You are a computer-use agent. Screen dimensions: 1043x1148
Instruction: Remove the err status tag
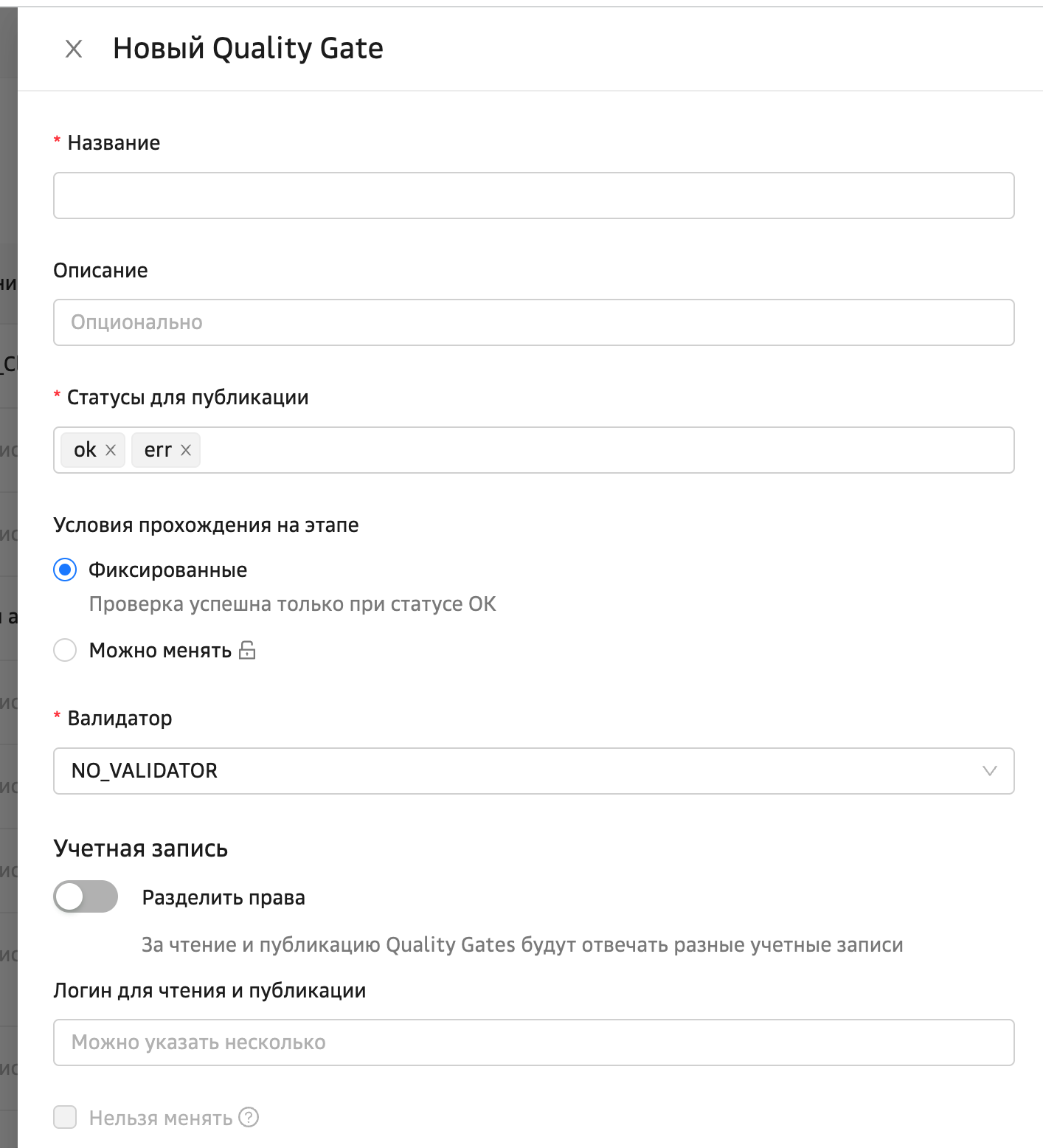point(186,450)
